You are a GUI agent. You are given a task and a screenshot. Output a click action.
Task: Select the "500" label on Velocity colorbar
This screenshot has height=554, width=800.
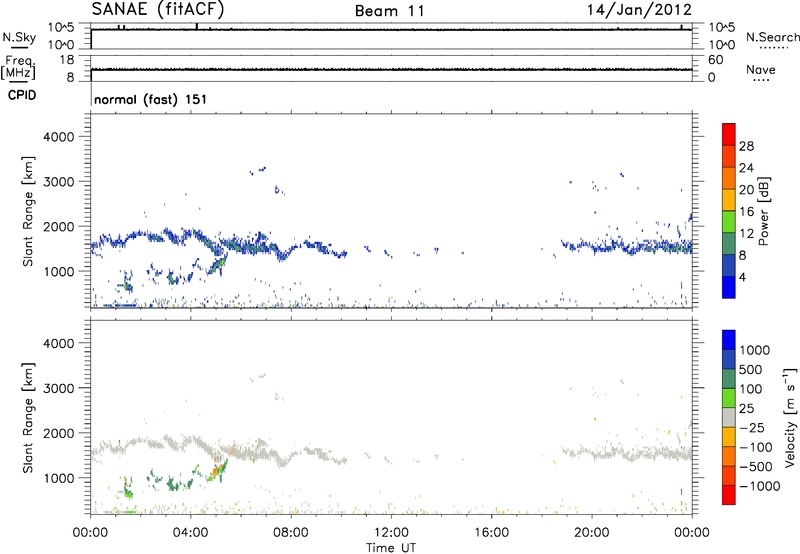(x=751, y=370)
